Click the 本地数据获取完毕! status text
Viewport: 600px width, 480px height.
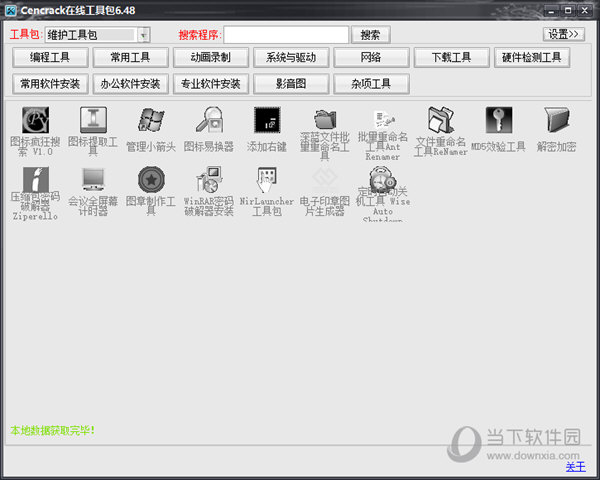(52, 430)
